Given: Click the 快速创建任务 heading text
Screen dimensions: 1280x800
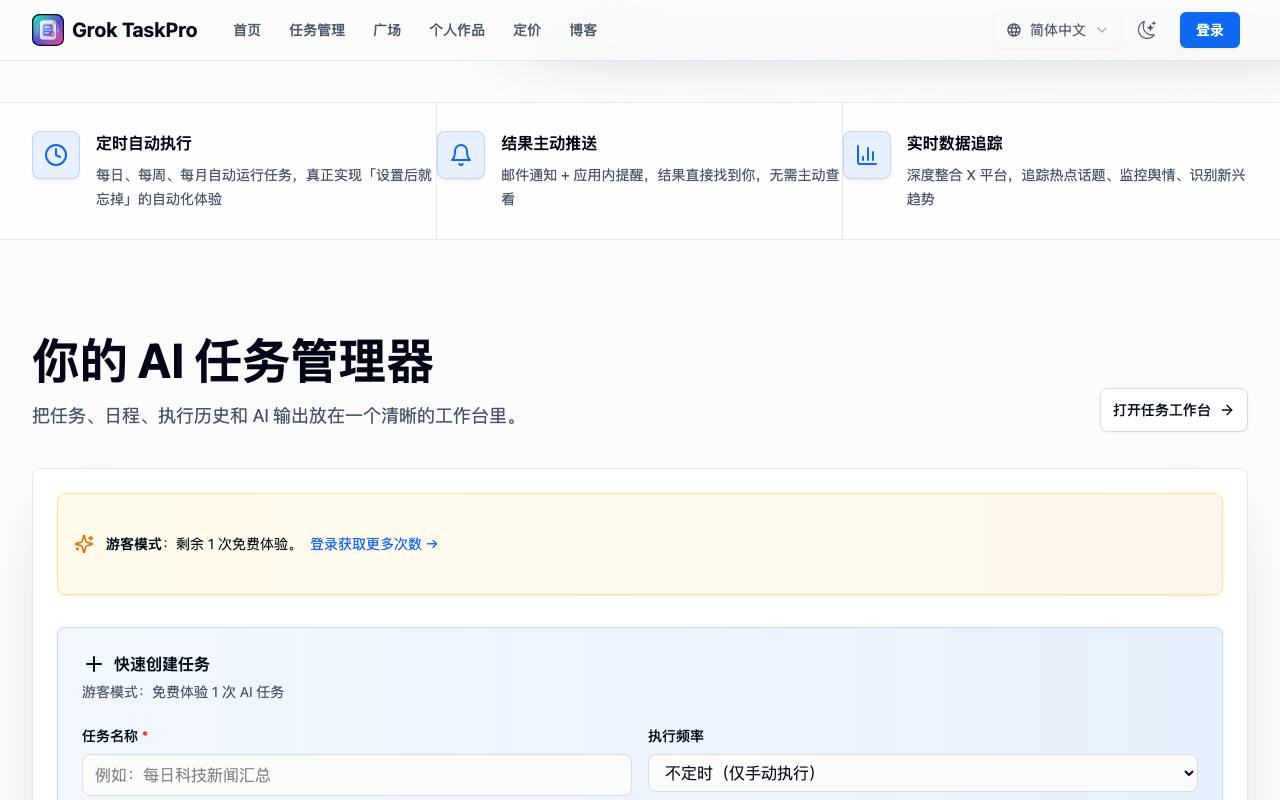Looking at the screenshot, I should tap(162, 664).
